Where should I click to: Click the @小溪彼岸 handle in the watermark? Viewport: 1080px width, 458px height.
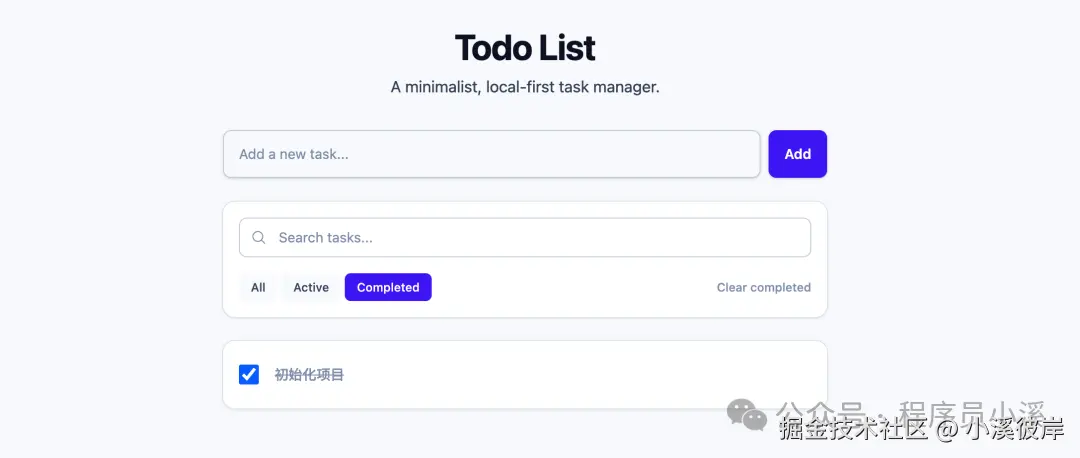click(1000, 431)
